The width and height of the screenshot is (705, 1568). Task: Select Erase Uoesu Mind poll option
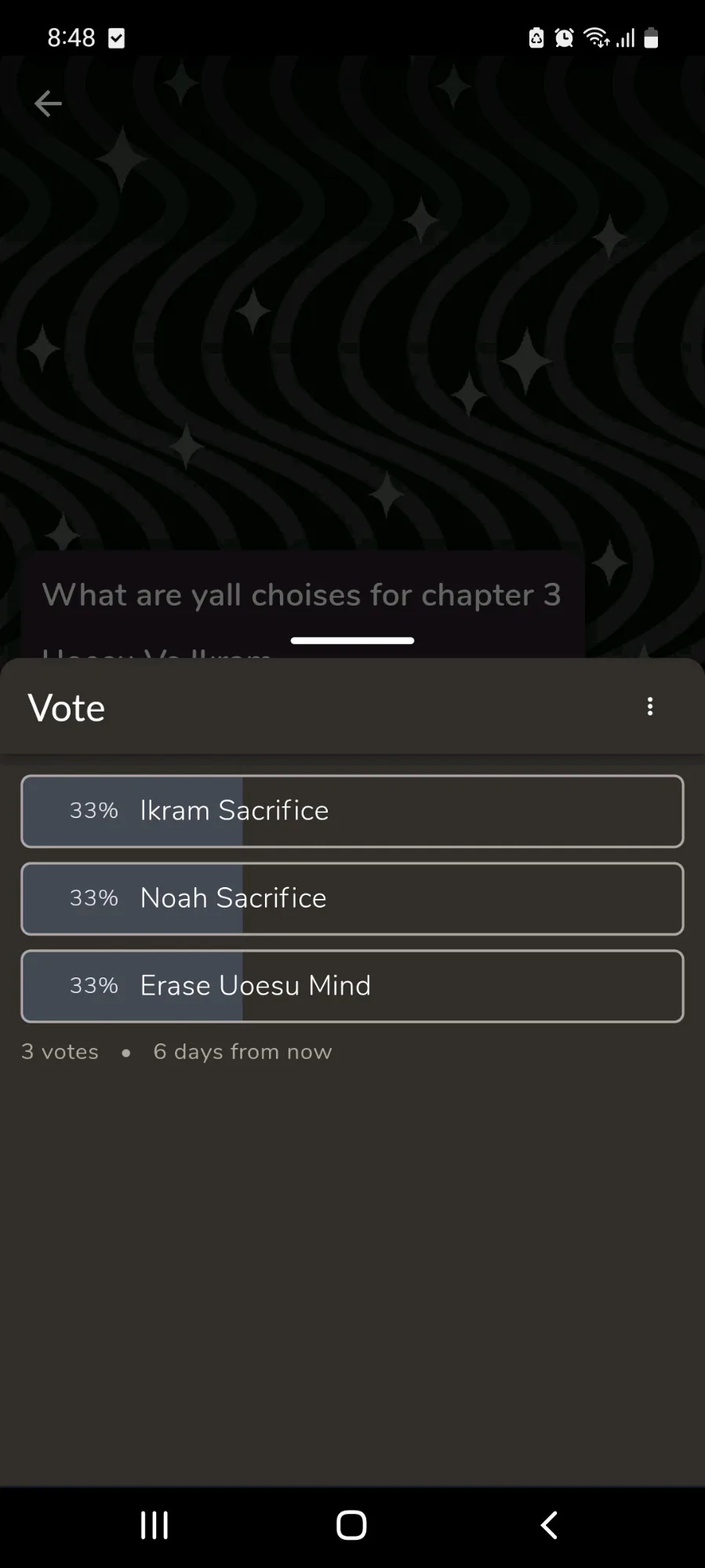(x=352, y=986)
